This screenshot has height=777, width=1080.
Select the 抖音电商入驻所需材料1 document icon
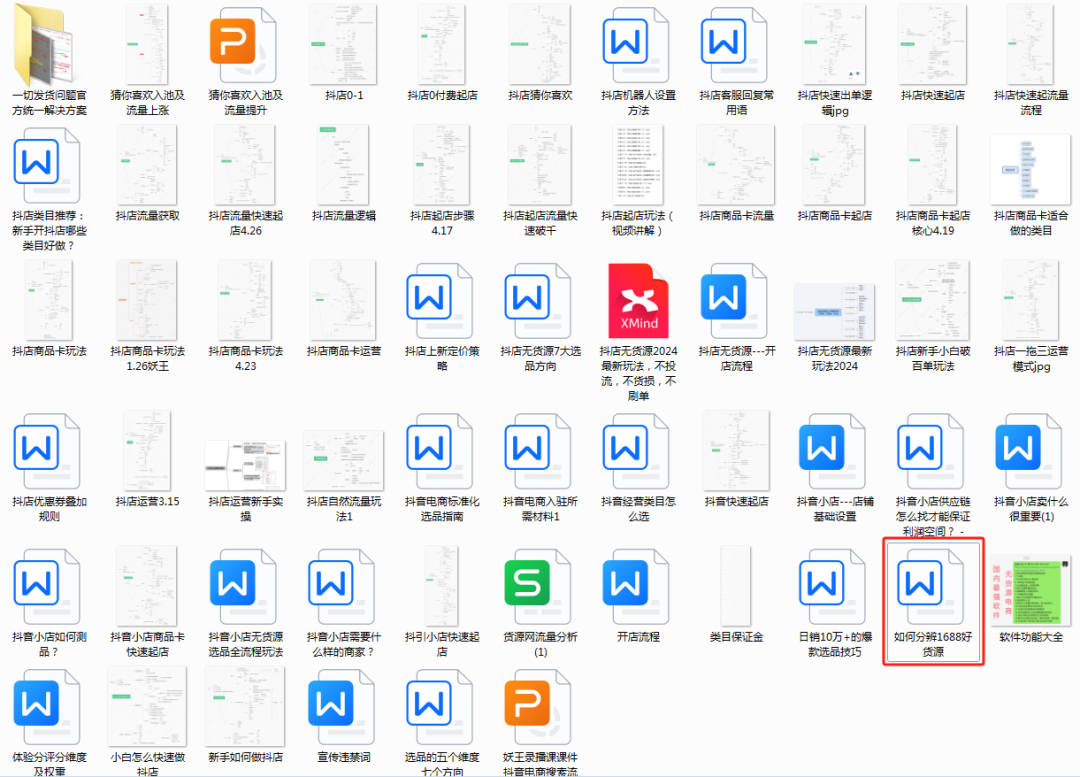pyautogui.click(x=537, y=451)
